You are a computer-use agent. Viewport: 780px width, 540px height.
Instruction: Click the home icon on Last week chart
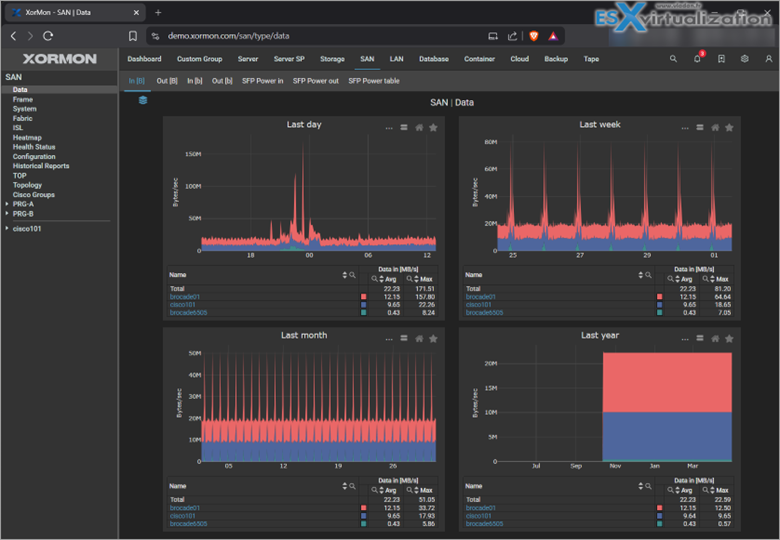pos(715,128)
